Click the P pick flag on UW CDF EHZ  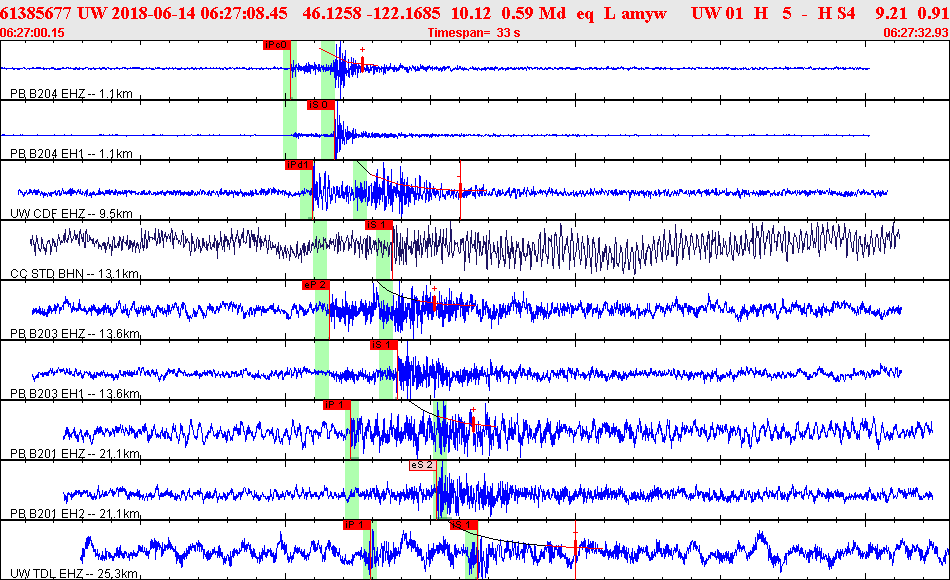299,165
